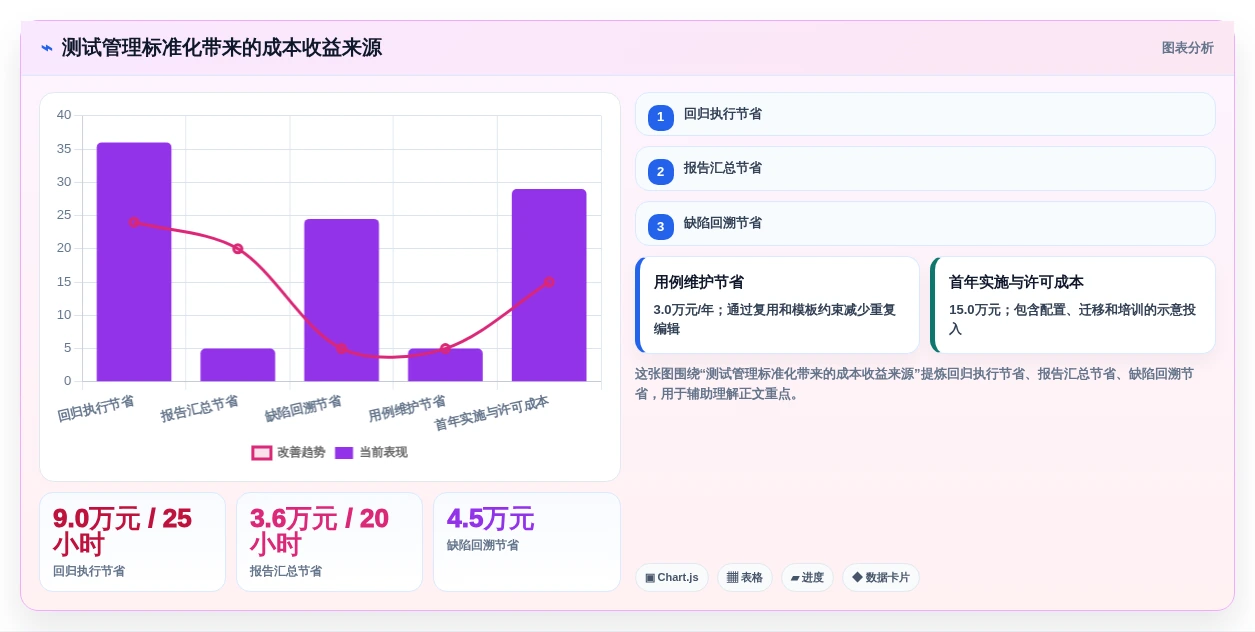Select number badge 2 for 报告汇总节省
The image size is (1255, 632).
pos(661,172)
